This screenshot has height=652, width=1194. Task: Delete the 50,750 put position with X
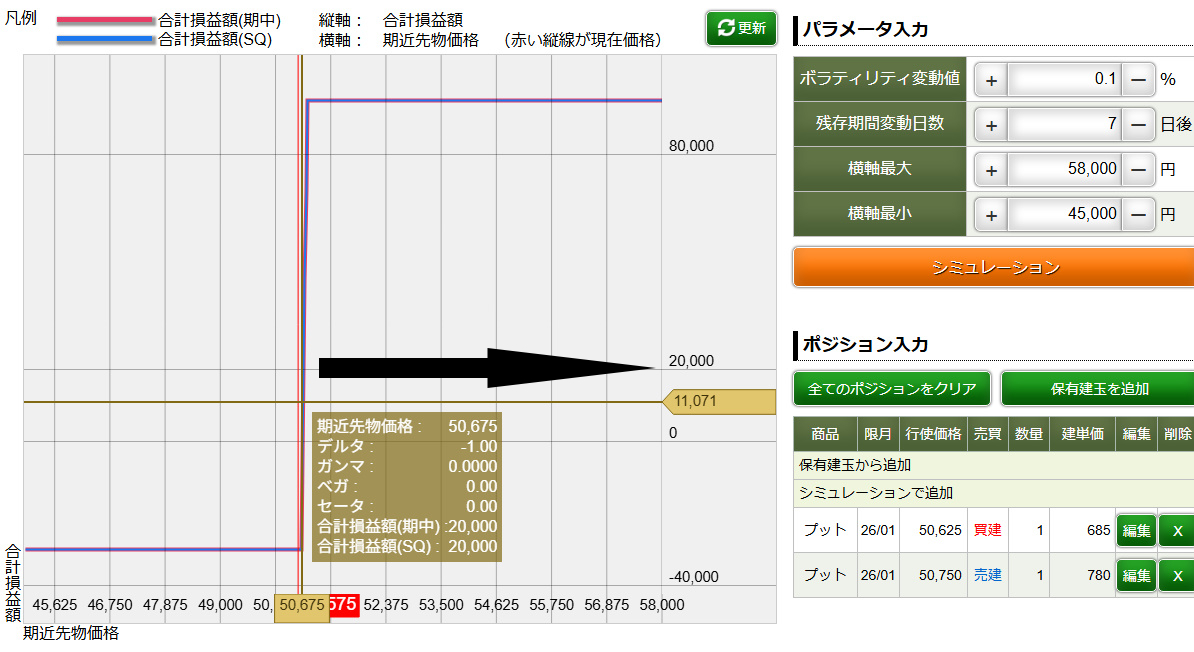pyautogui.click(x=1176, y=575)
